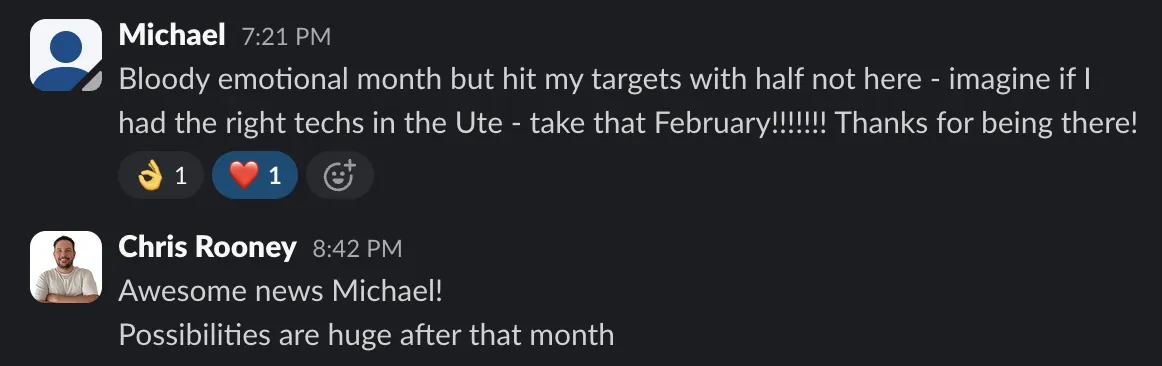The image size is (1162, 366).
Task: Open the 8:42 PM message timestamp
Action: coord(357,249)
